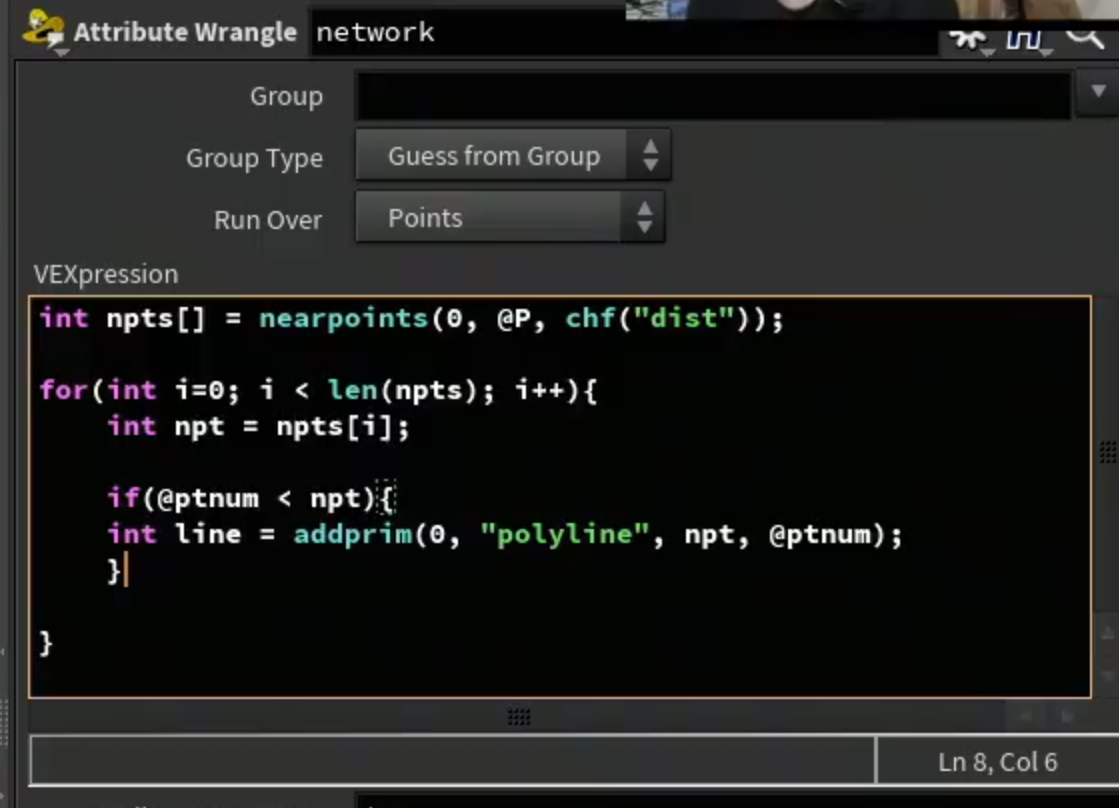Click the Ln 8, Col 6 indicator
The height and width of the screenshot is (808, 1119).
point(998,762)
